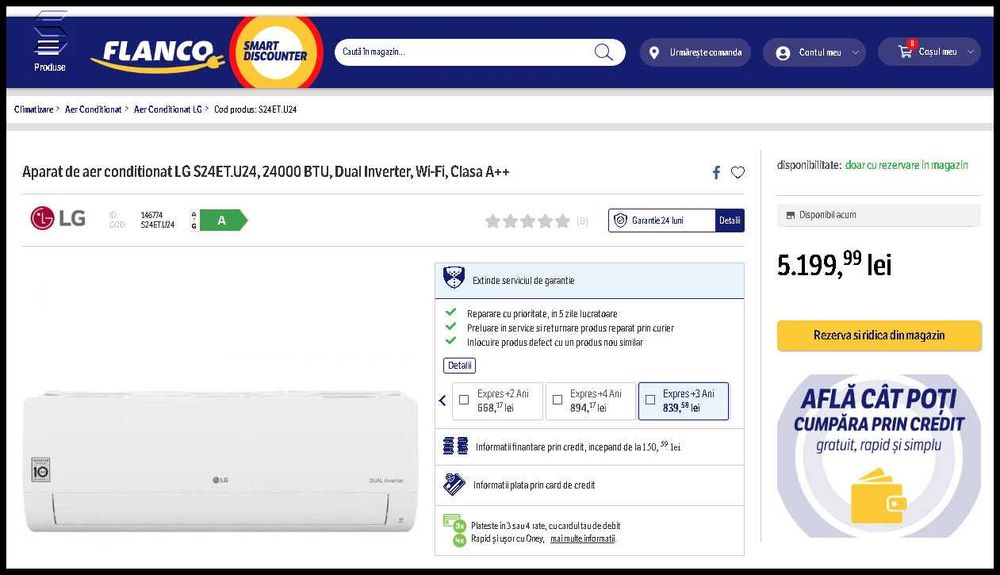Click the search magnifier icon

coord(603,52)
